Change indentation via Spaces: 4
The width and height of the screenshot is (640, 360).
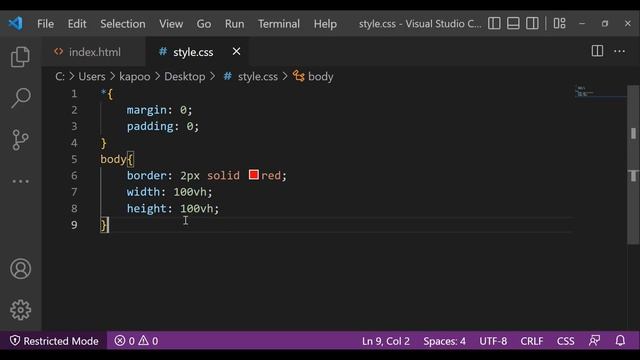(444, 341)
